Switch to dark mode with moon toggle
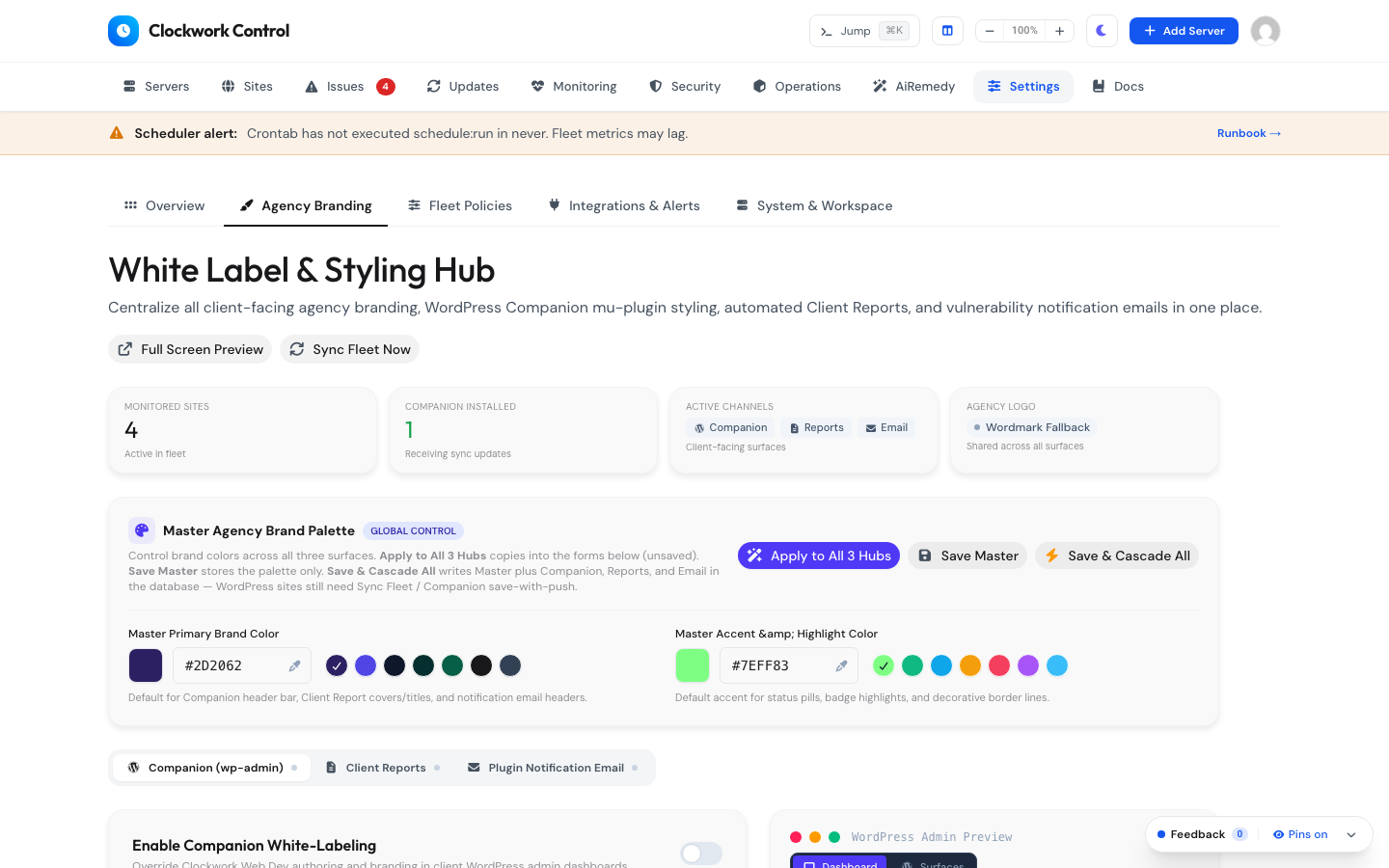 click(x=1102, y=31)
